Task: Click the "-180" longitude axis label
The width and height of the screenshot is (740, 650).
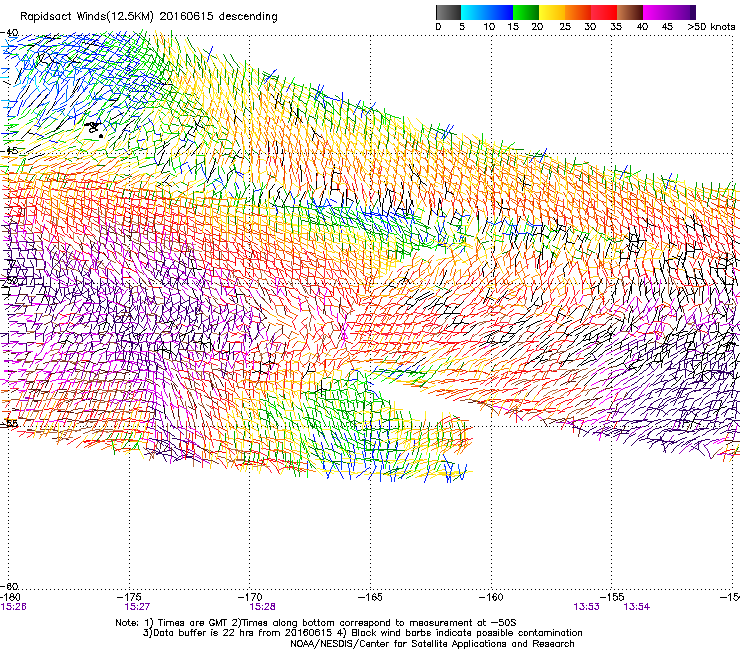Action: click(9, 598)
